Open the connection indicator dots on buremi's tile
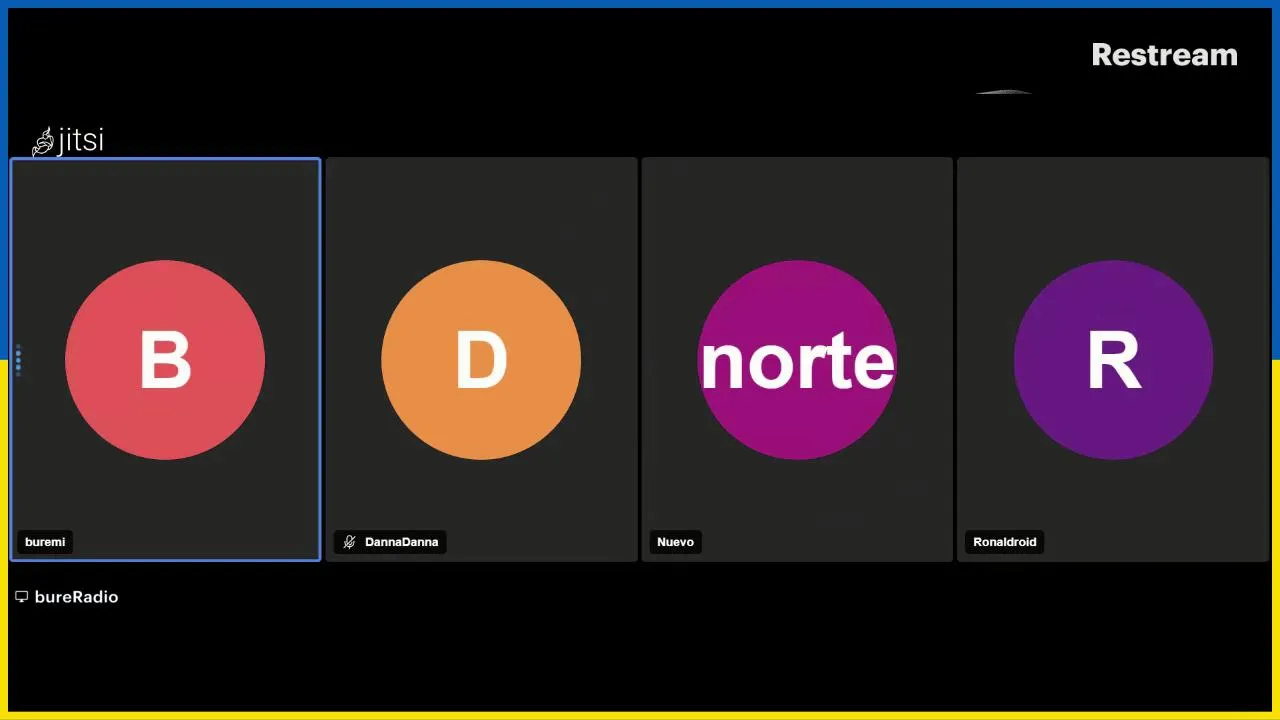This screenshot has height=720, width=1280. pyautogui.click(x=18, y=361)
